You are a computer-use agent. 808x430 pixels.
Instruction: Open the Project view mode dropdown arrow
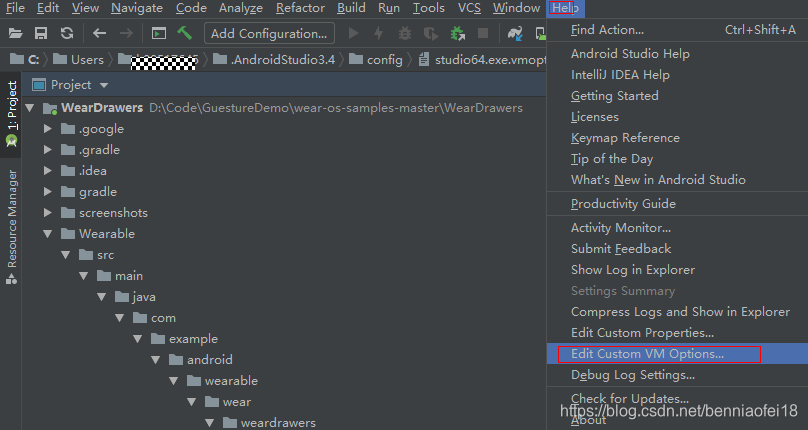coord(104,85)
